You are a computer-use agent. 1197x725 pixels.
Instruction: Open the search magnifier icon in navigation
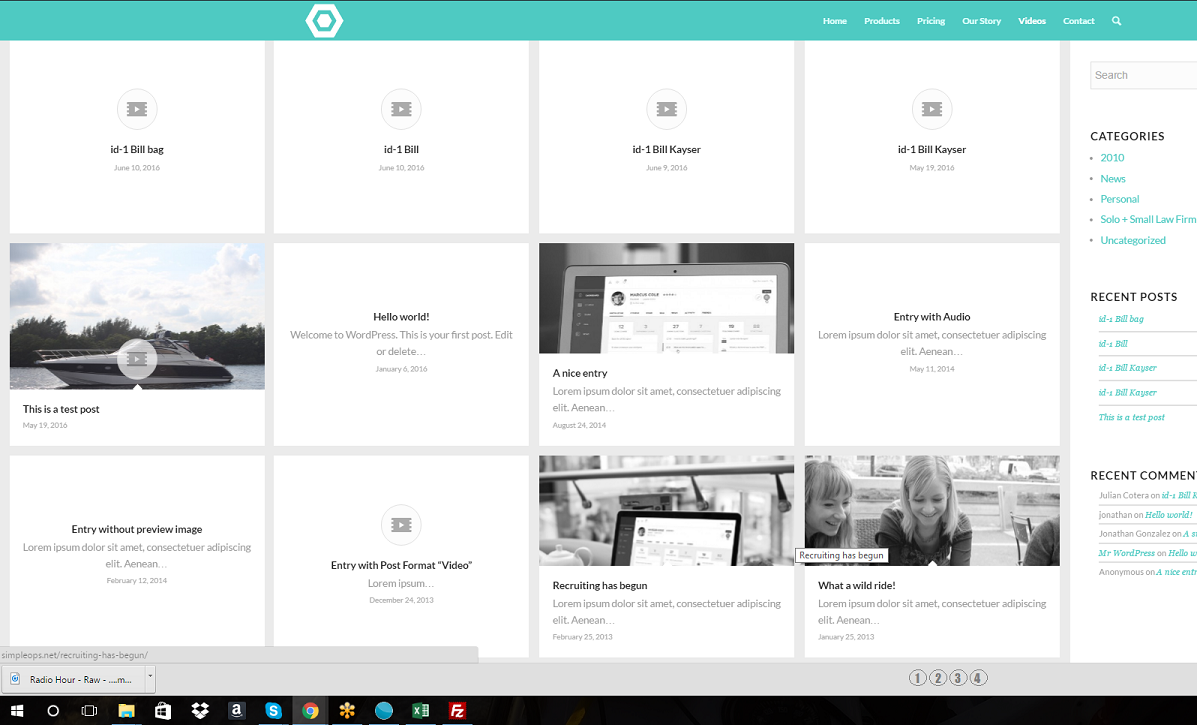coord(1116,21)
